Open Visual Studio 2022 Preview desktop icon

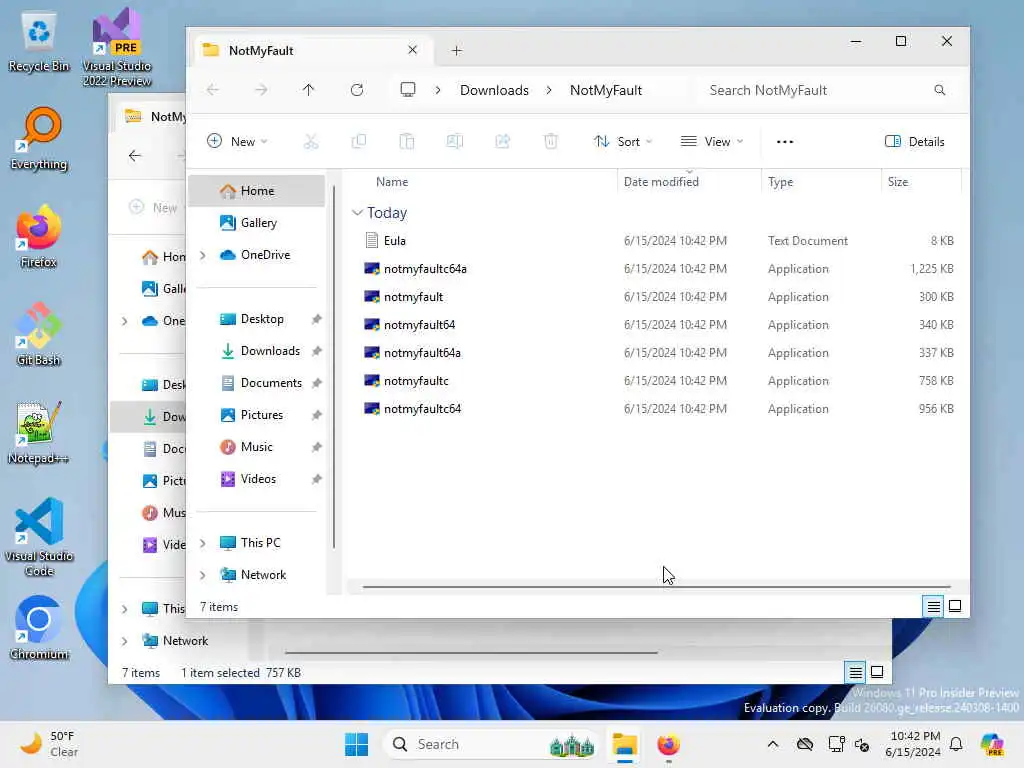117,47
